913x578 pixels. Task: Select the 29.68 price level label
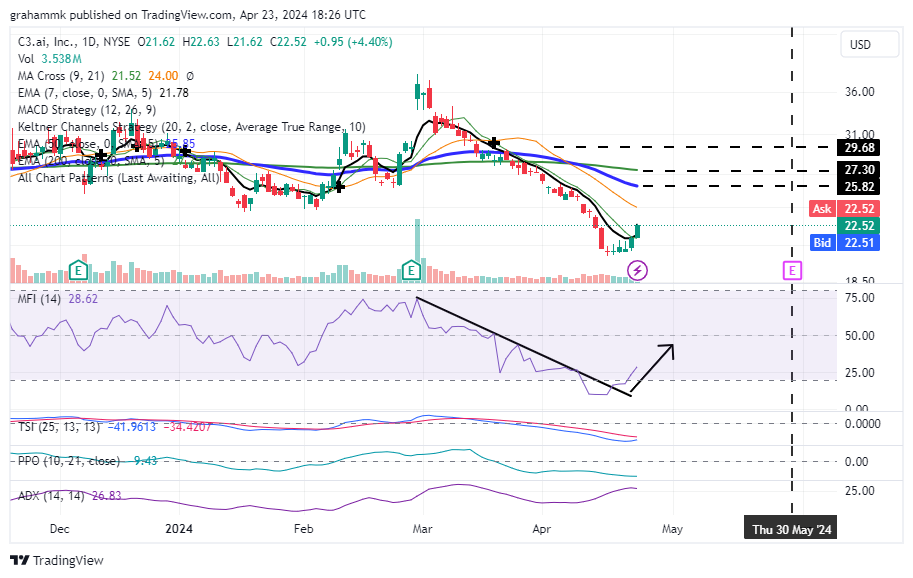pyautogui.click(x=858, y=148)
